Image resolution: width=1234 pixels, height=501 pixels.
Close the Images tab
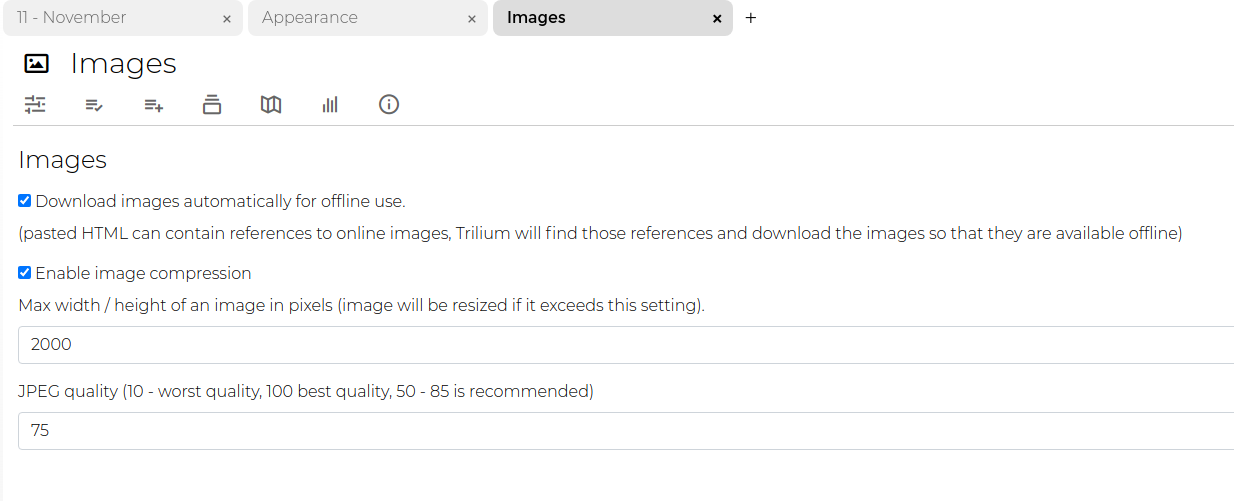tap(717, 19)
